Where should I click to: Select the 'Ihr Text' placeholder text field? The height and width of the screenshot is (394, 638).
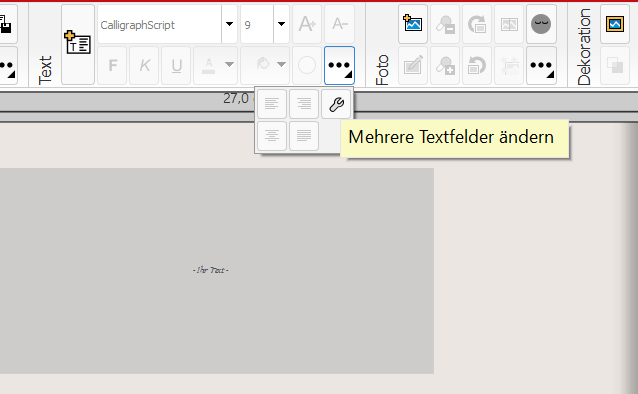coord(211,270)
